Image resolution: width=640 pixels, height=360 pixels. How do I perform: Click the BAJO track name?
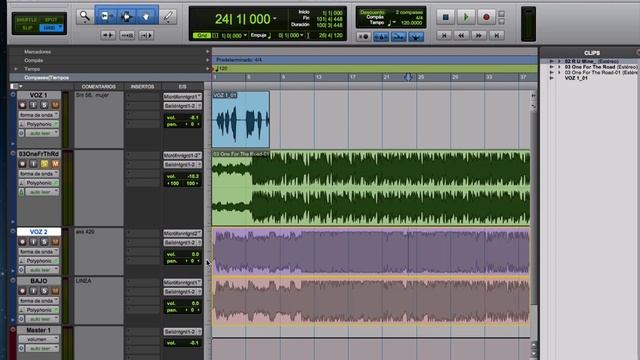coord(39,281)
